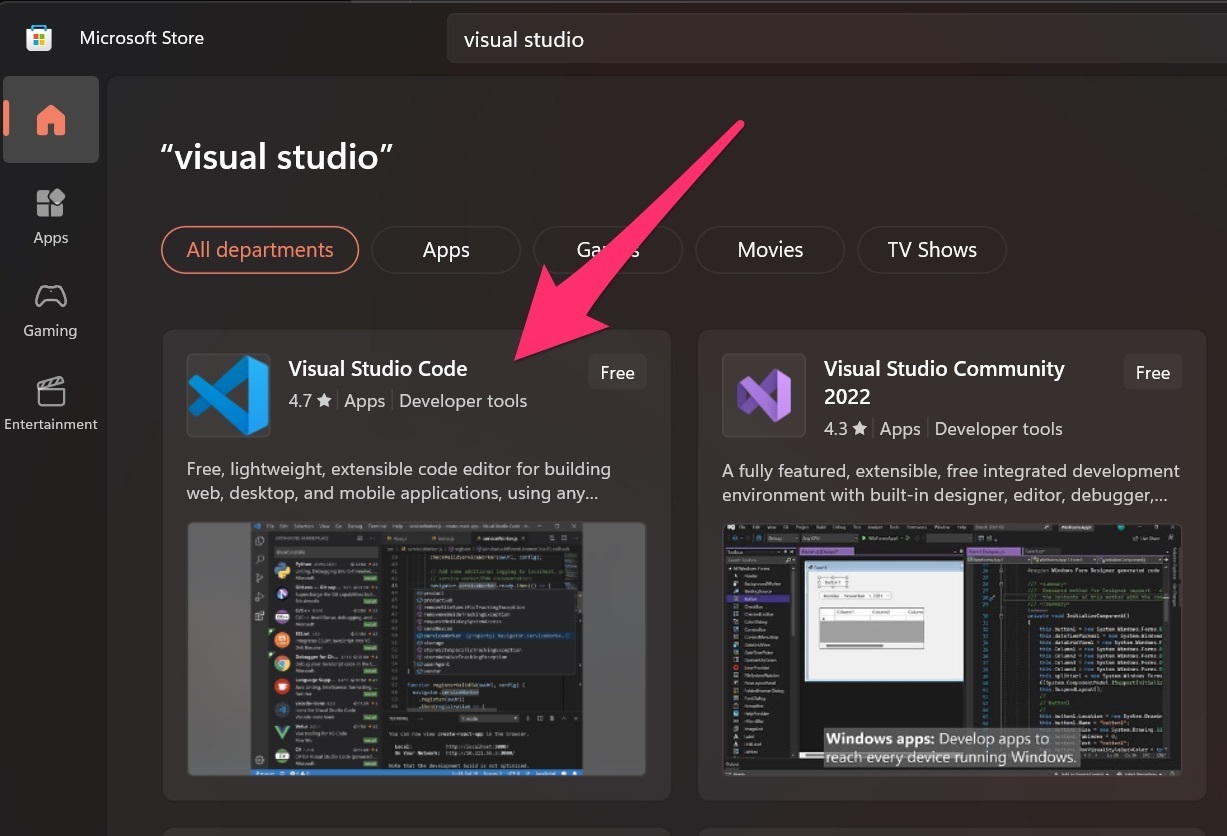Open the Visual Studio Code screenshot thumbnail
This screenshot has height=836, width=1227.
pyautogui.click(x=416, y=648)
